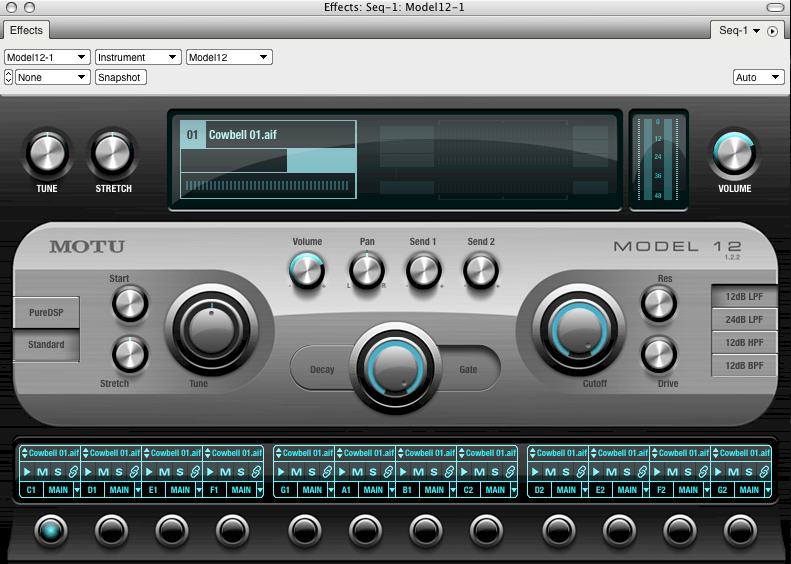The image size is (791, 564).
Task: Solo the E1 pad
Action: 180,472
